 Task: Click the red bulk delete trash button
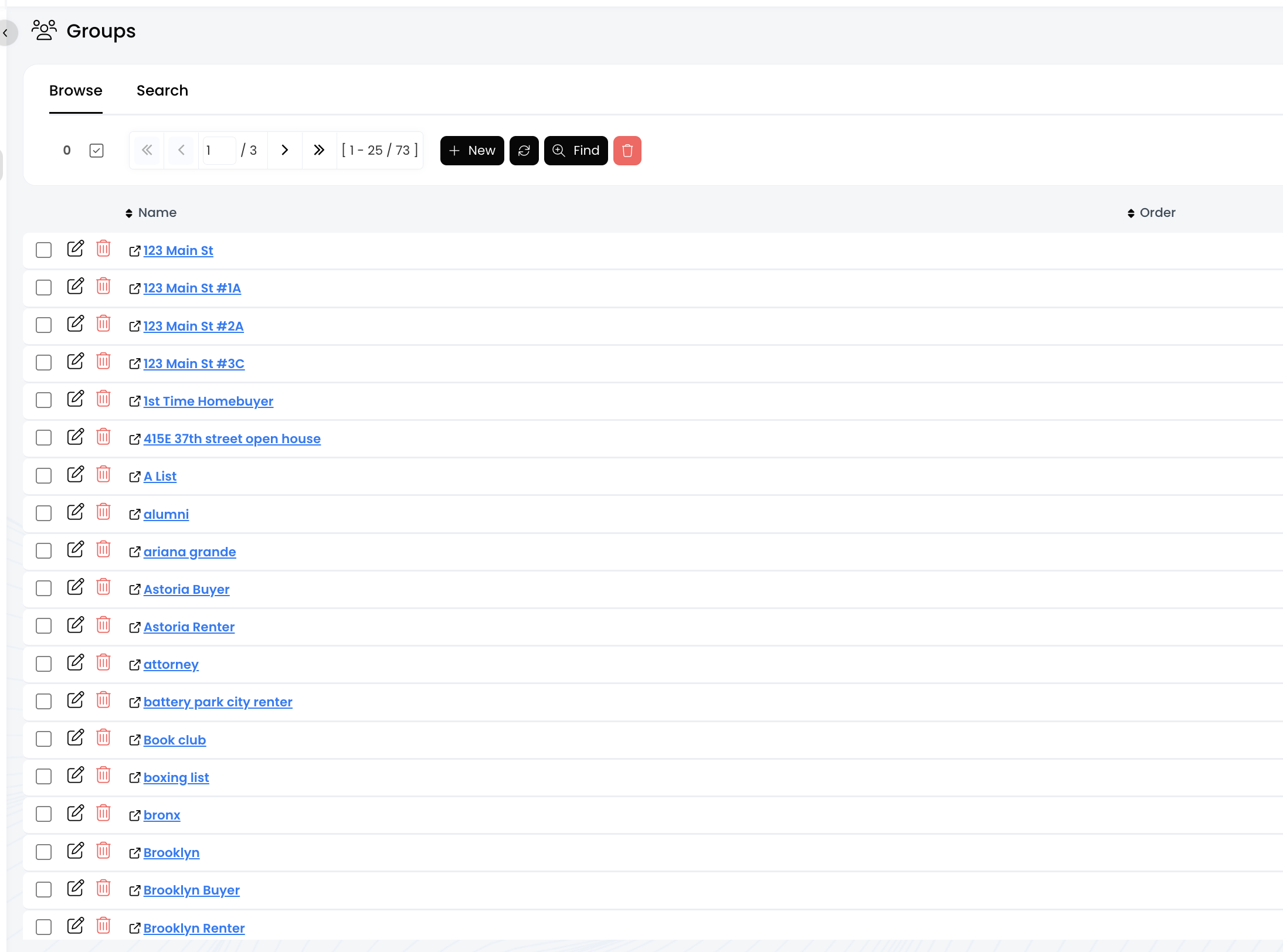tap(627, 151)
